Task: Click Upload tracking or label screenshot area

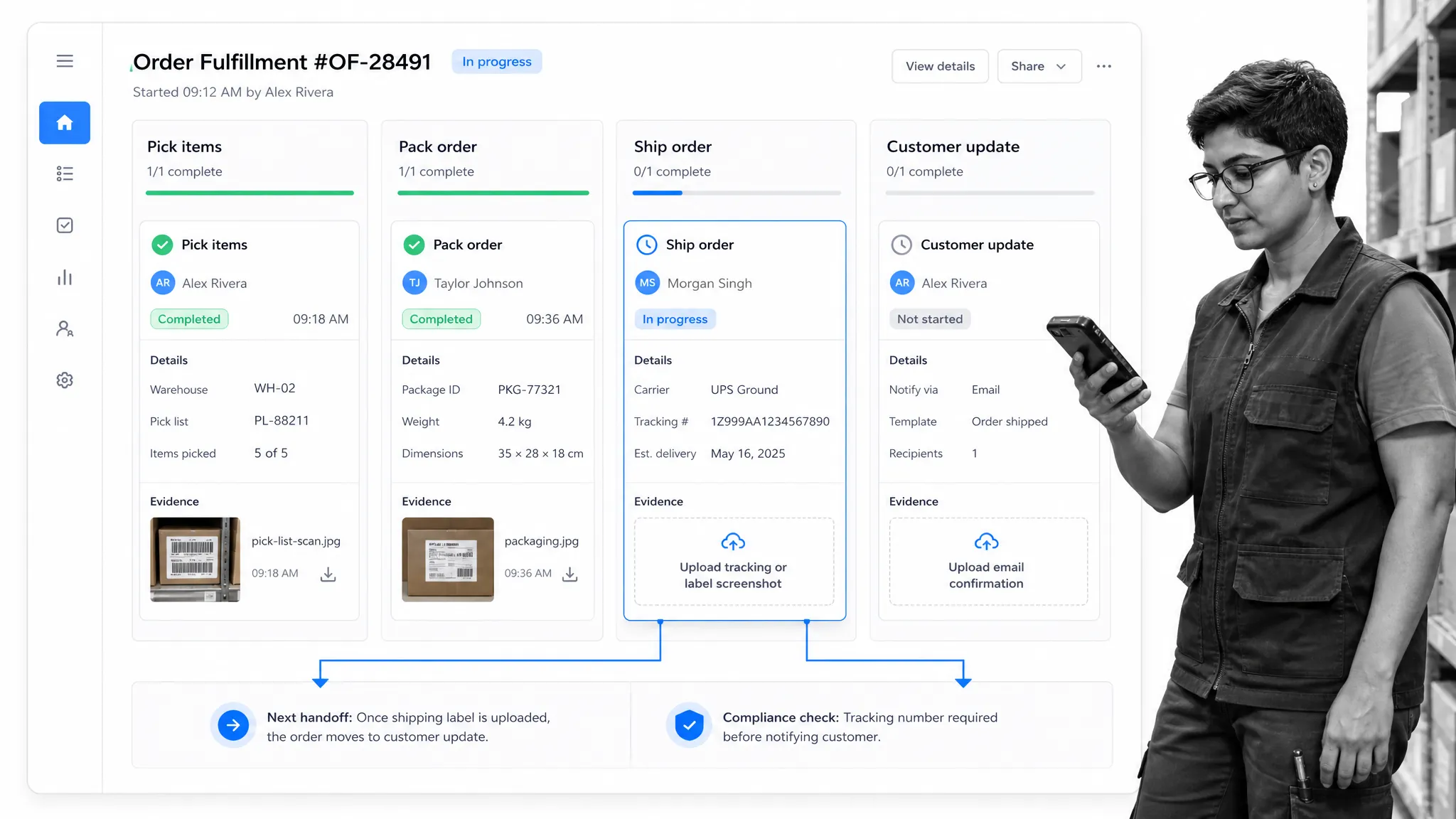Action: point(734,562)
